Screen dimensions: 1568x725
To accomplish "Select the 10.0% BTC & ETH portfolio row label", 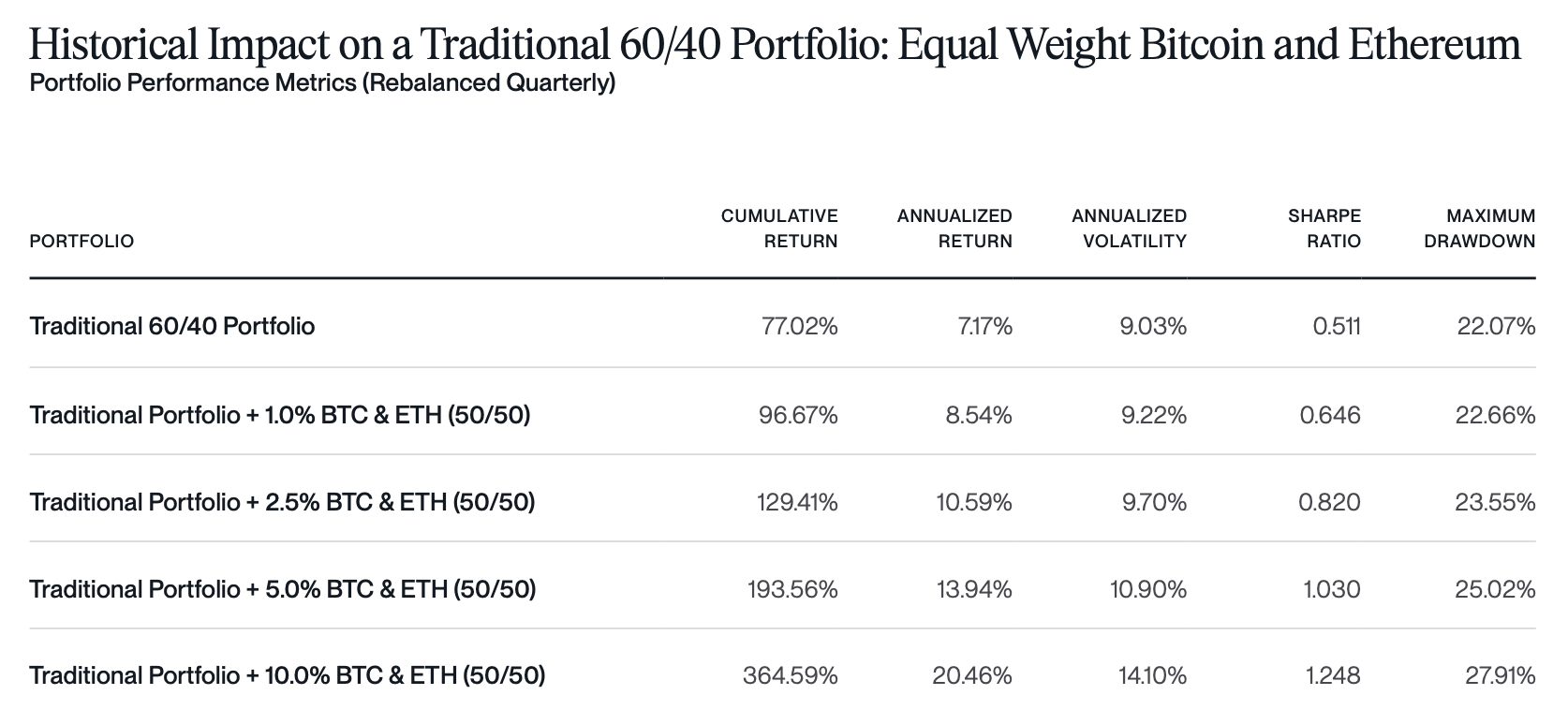I will pyautogui.click(x=288, y=675).
